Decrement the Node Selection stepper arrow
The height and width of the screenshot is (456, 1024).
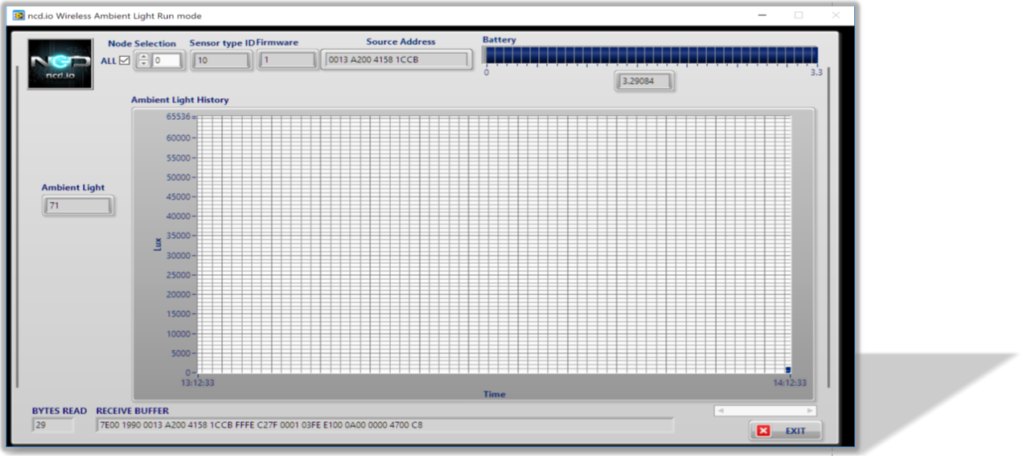(x=144, y=64)
